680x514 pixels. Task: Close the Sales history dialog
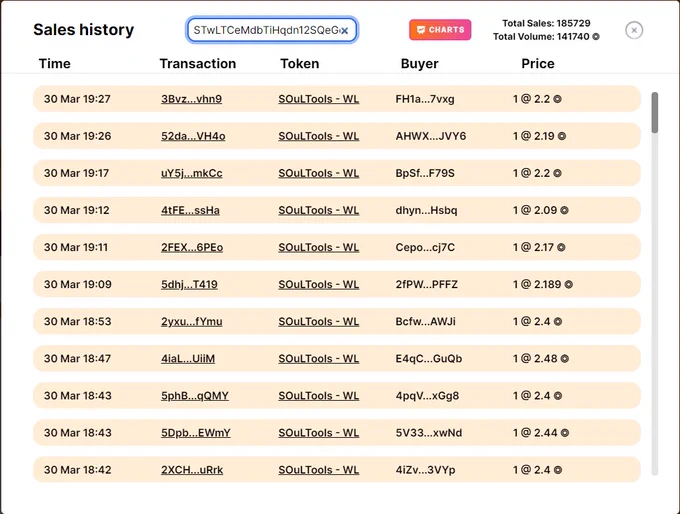click(x=634, y=30)
